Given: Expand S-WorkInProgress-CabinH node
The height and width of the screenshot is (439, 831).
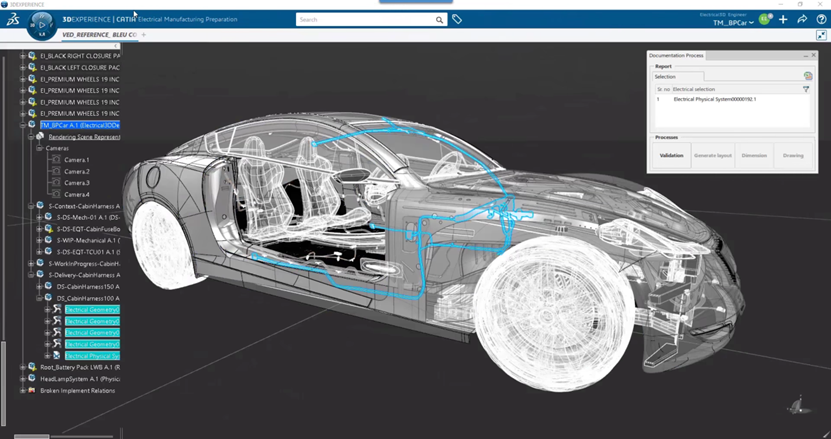Looking at the screenshot, I should click(x=31, y=264).
